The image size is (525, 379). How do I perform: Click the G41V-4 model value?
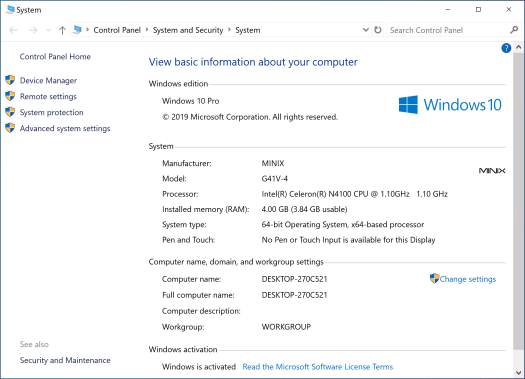tap(275, 179)
